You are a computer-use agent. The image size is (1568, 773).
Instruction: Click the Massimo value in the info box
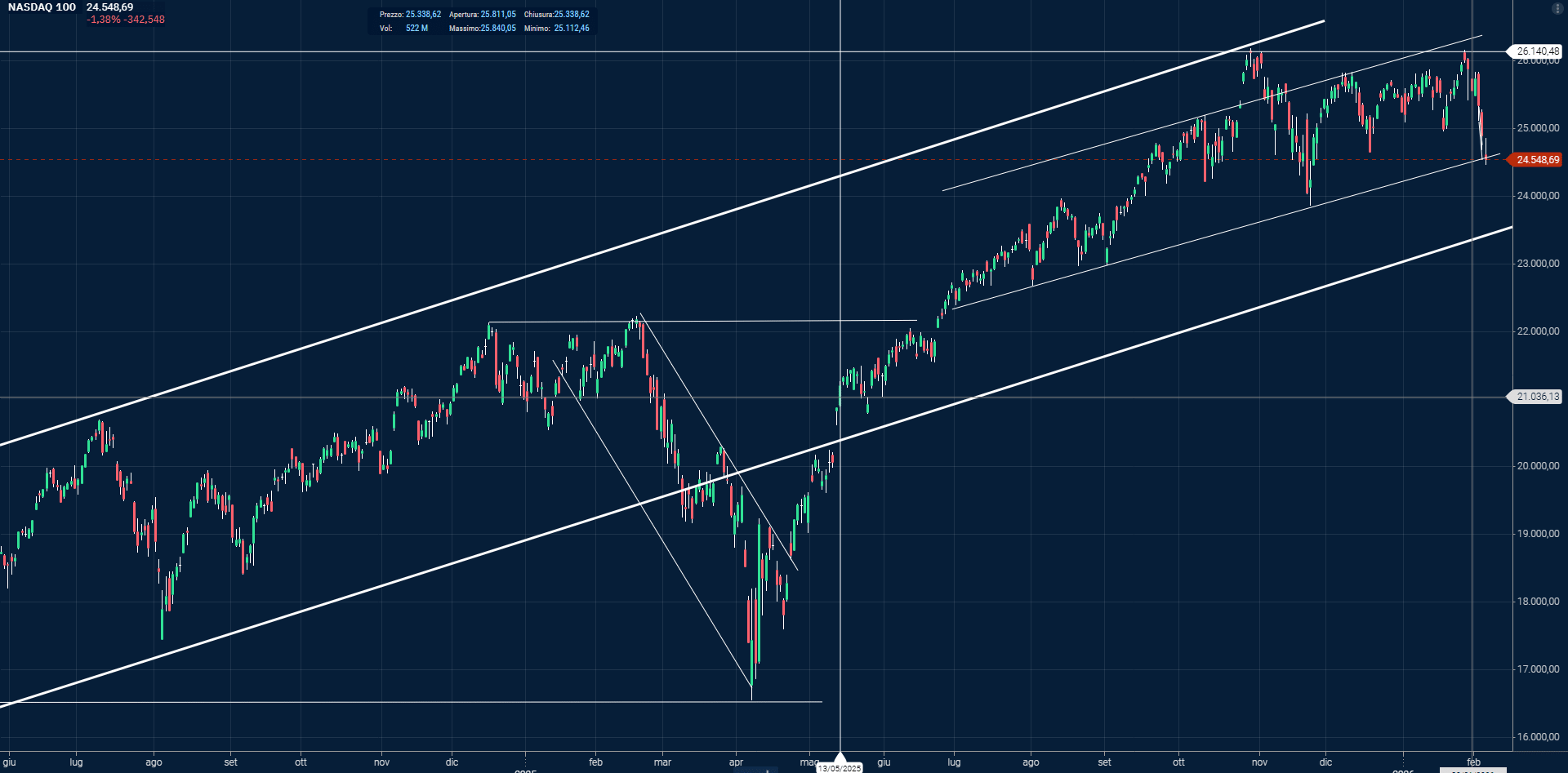point(498,29)
